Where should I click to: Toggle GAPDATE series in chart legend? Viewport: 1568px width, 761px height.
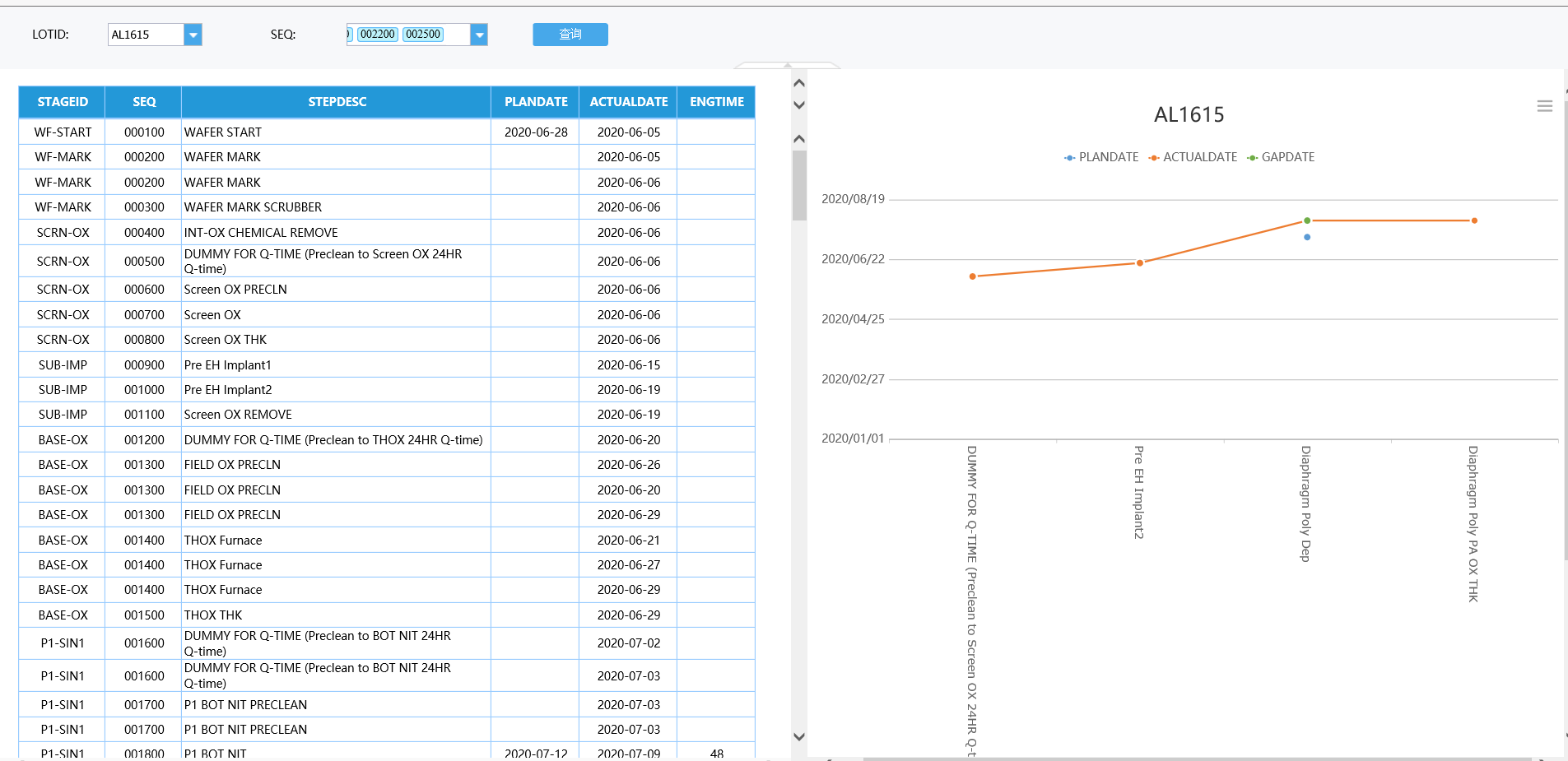[1281, 157]
